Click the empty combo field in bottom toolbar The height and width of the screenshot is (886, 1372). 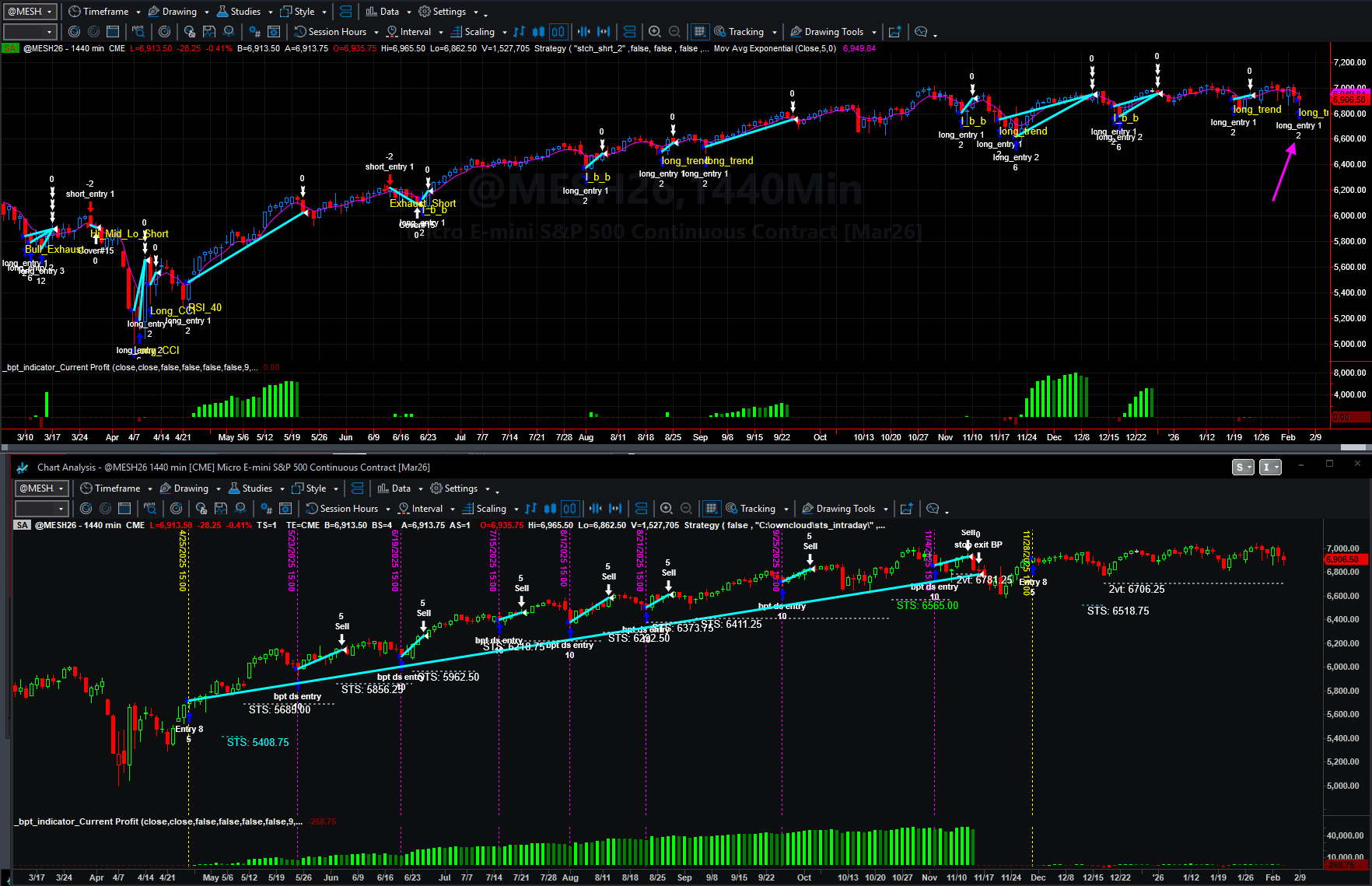coord(42,509)
